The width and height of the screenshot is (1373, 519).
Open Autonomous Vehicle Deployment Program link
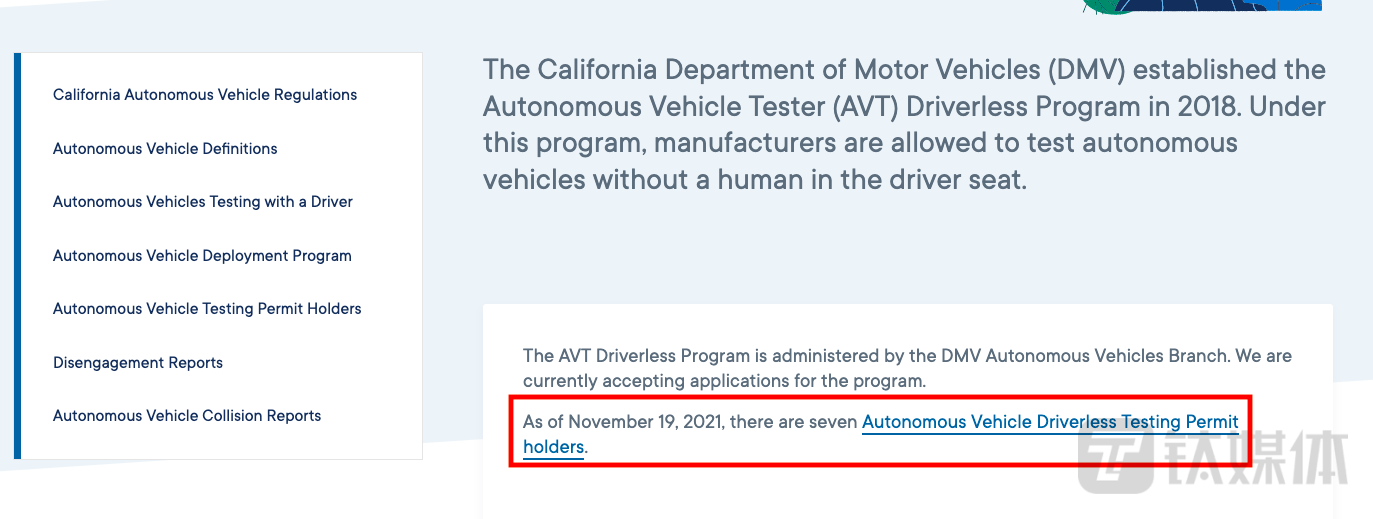coord(202,256)
